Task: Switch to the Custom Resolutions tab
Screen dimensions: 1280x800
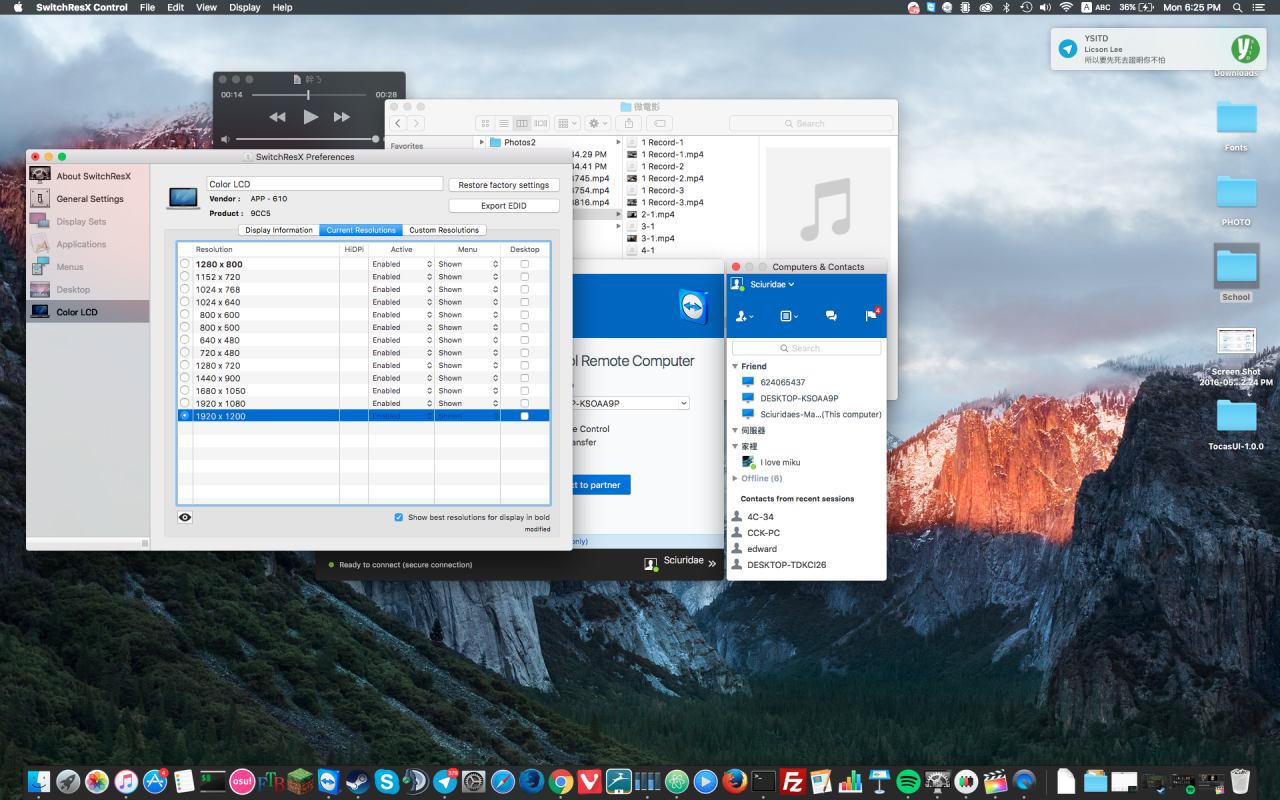Action: point(443,230)
